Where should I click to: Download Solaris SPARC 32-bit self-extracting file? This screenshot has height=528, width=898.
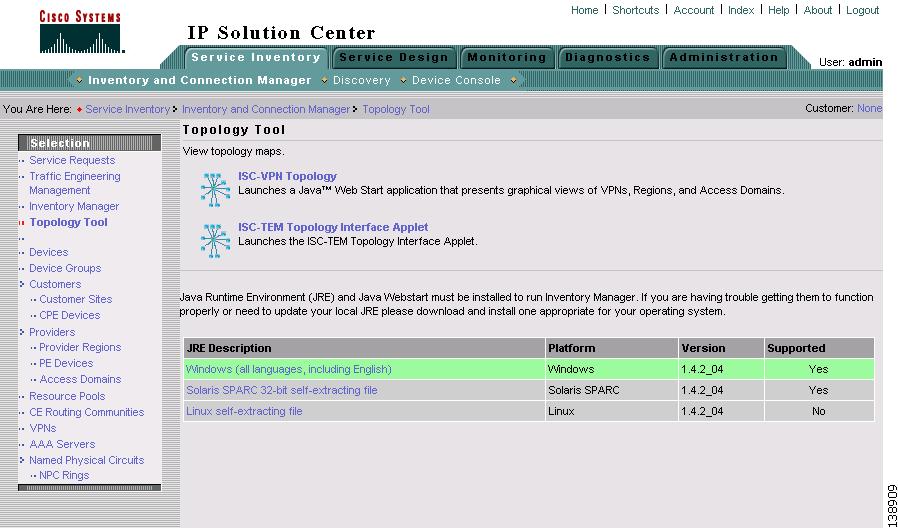282,390
